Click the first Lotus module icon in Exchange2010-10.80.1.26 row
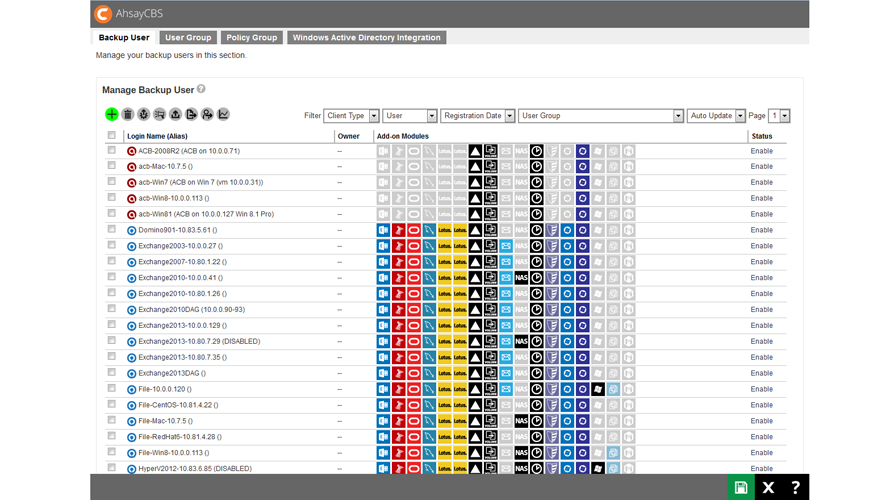Viewport: 890px width, 500px height. point(444,294)
